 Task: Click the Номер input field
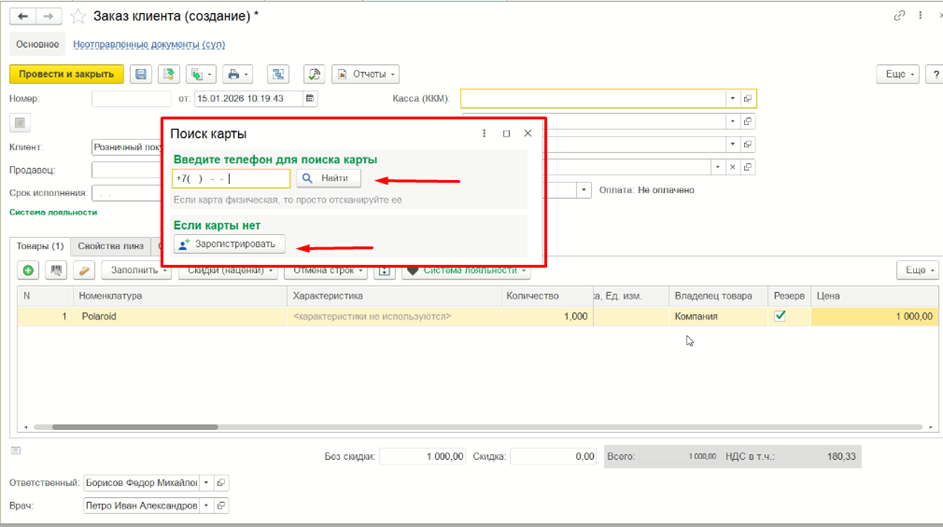[x=131, y=98]
